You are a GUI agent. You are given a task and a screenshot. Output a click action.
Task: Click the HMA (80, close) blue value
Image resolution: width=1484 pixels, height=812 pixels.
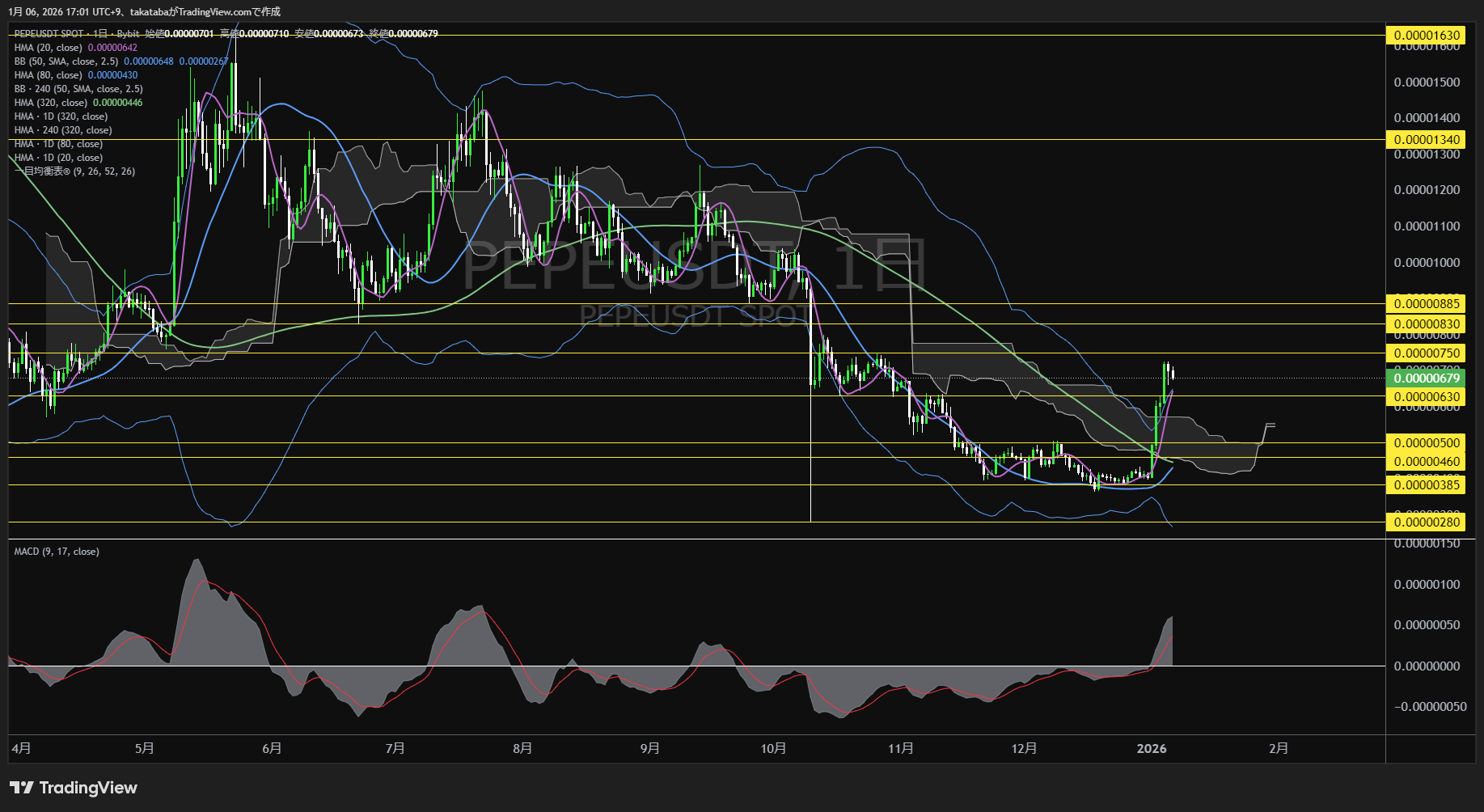pos(112,75)
